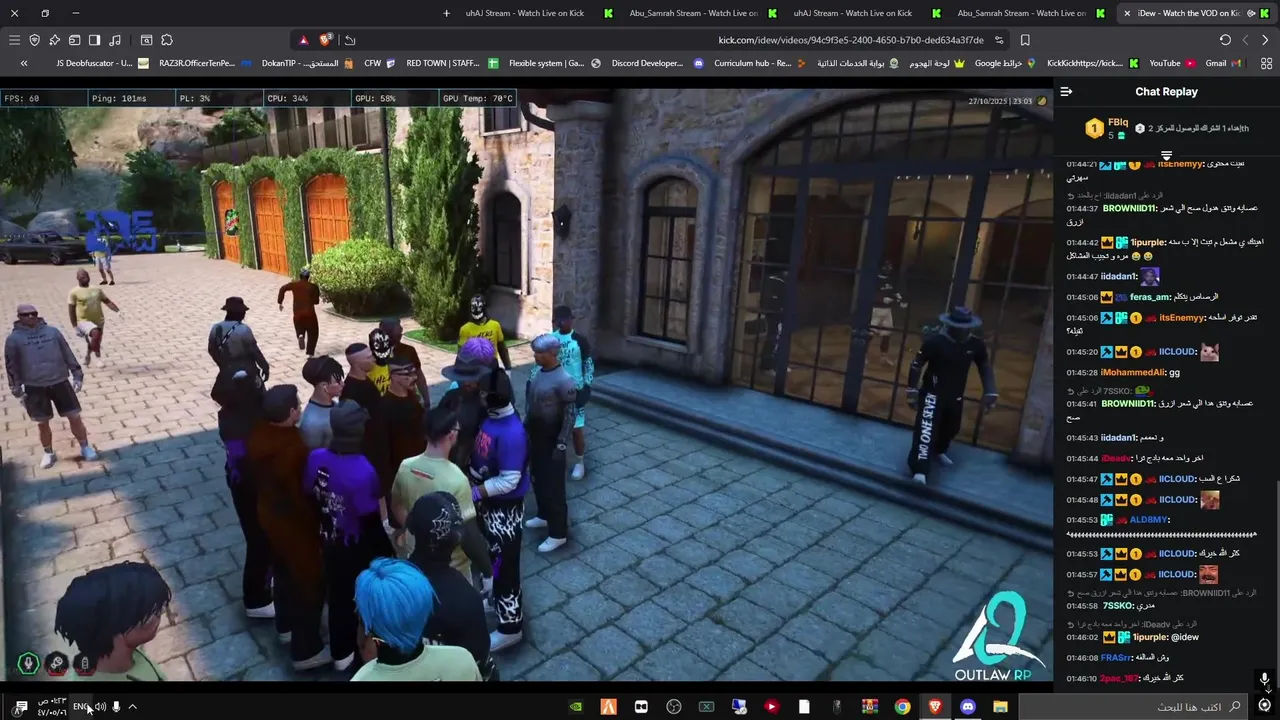Screen dimensions: 1280x720
Task: Open the media playlist music-note icon
Action: point(115,40)
